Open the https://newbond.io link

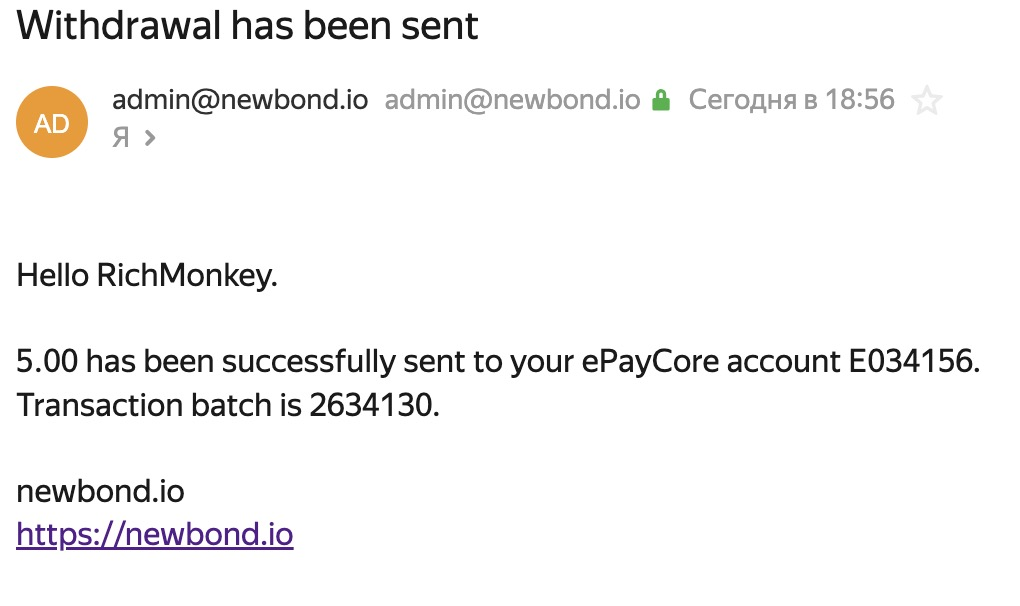pyautogui.click(x=155, y=534)
